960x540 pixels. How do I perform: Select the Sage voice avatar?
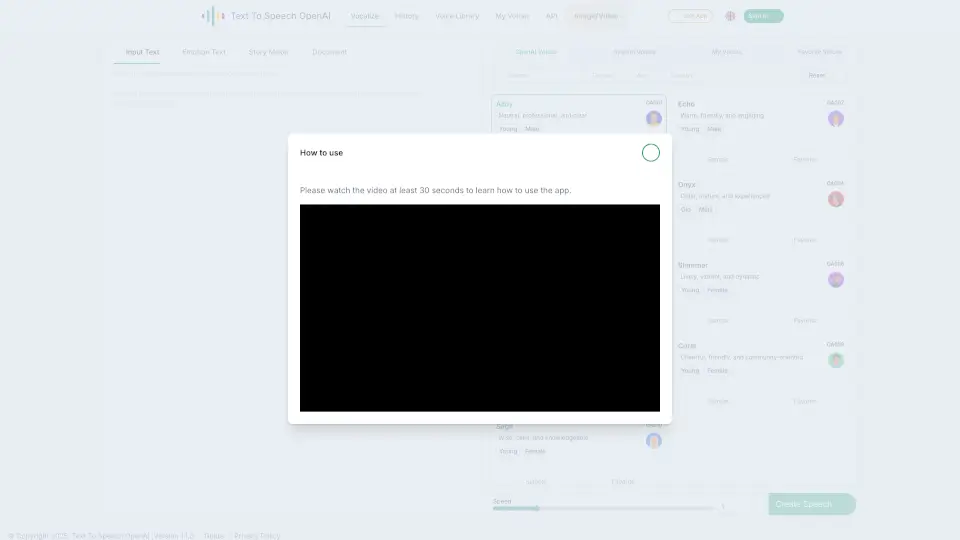[x=654, y=440]
